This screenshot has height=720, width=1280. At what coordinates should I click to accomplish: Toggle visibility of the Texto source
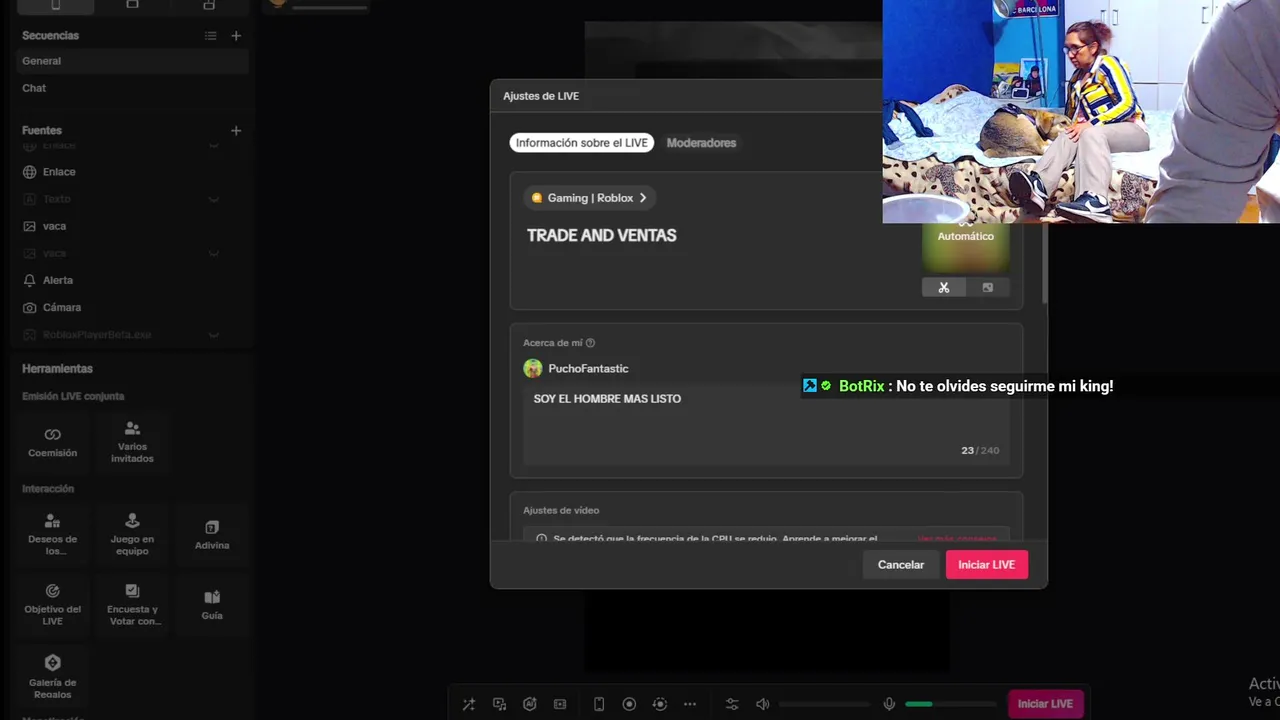click(x=213, y=199)
